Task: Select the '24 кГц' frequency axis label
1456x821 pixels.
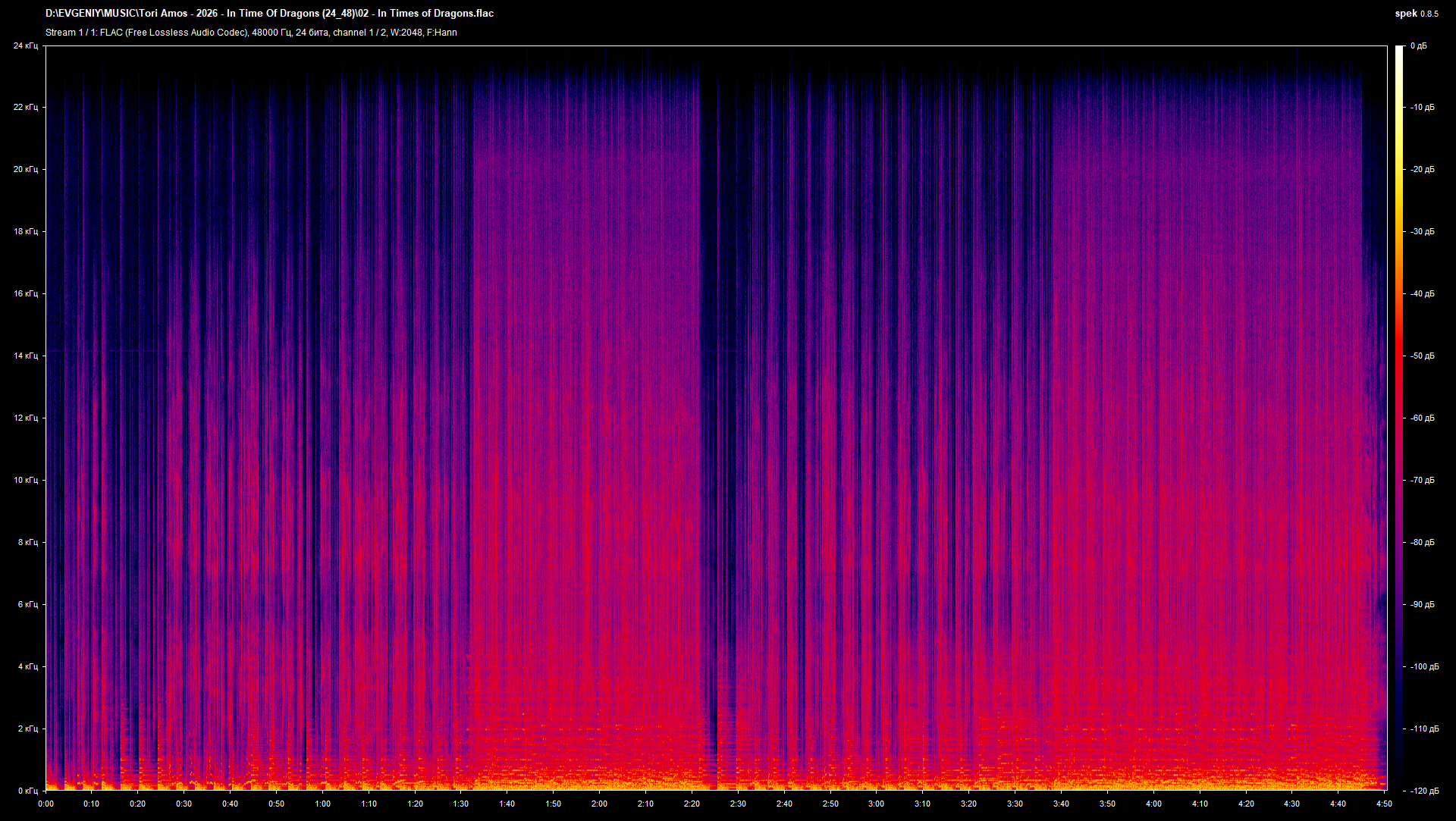Action: (x=25, y=46)
